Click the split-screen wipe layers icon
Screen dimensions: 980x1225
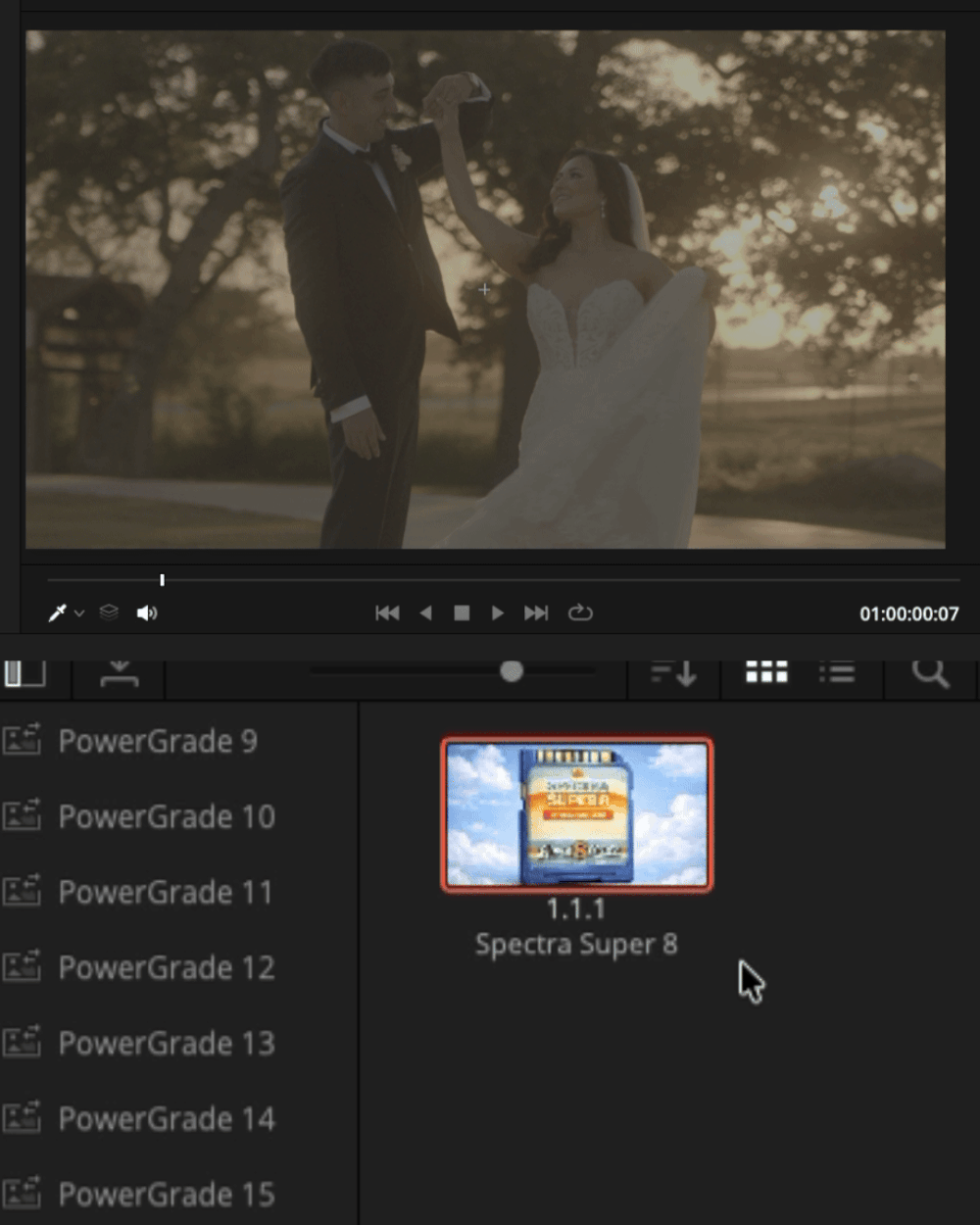(108, 612)
